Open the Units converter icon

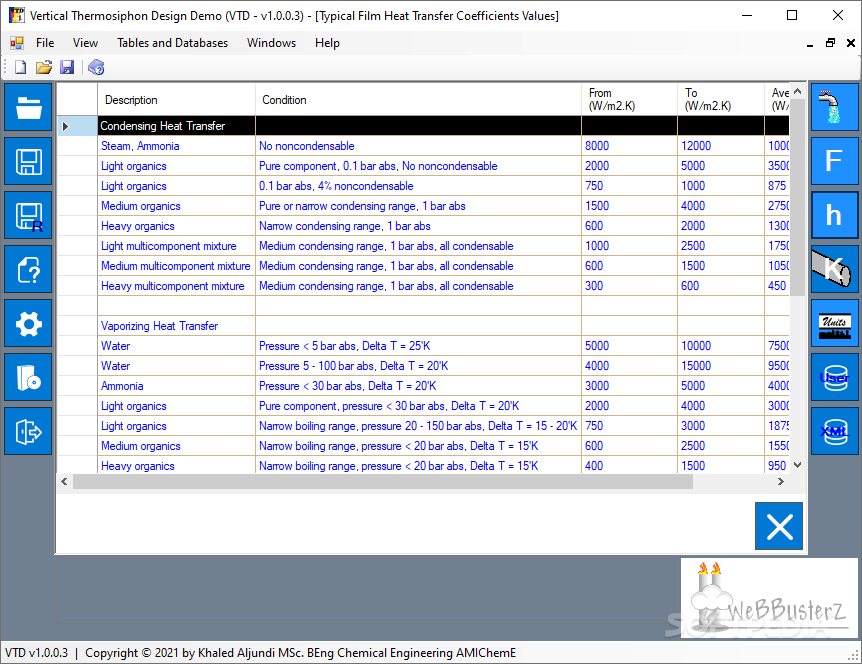[835, 323]
